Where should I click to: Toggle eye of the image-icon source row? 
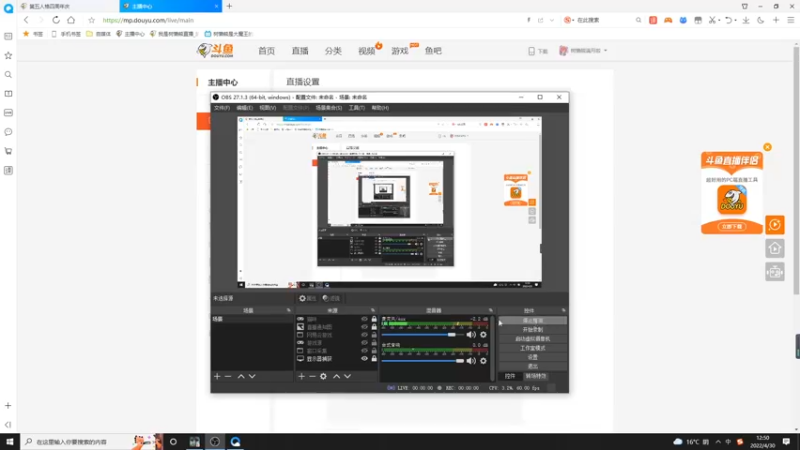coord(364,327)
